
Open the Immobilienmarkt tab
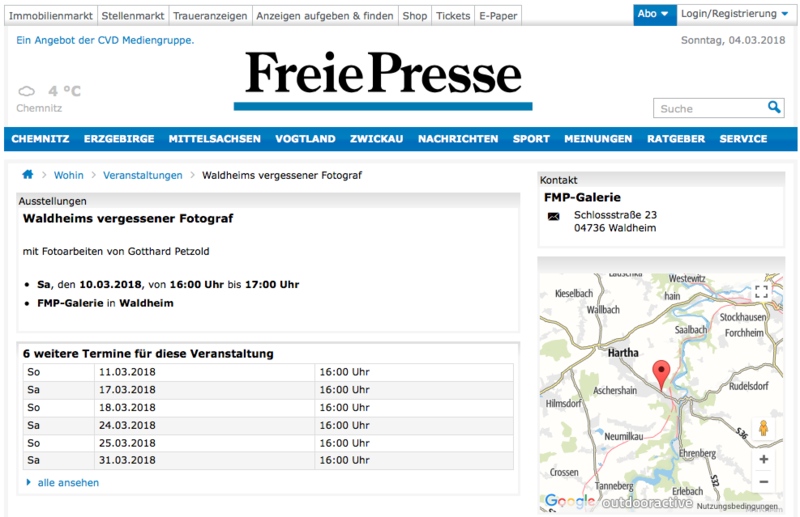(50, 16)
